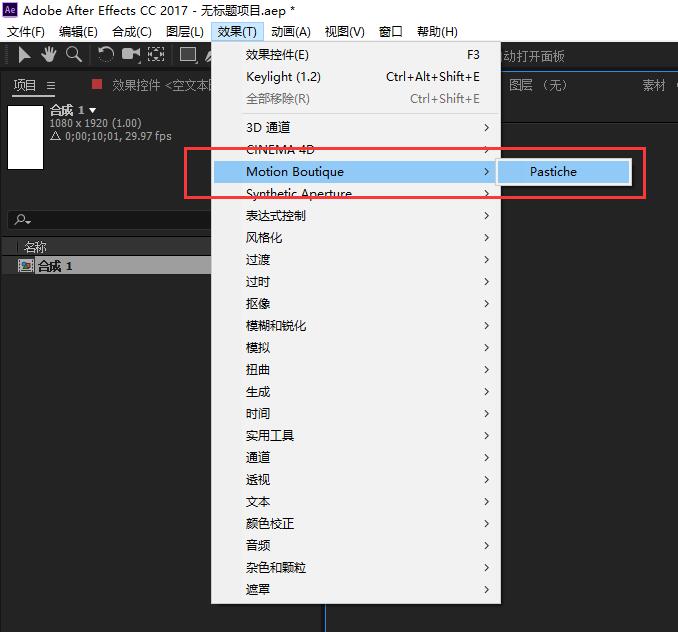678x632 pixels.
Task: Expand the 模糊和锐化 submenu
Action: 356,326
